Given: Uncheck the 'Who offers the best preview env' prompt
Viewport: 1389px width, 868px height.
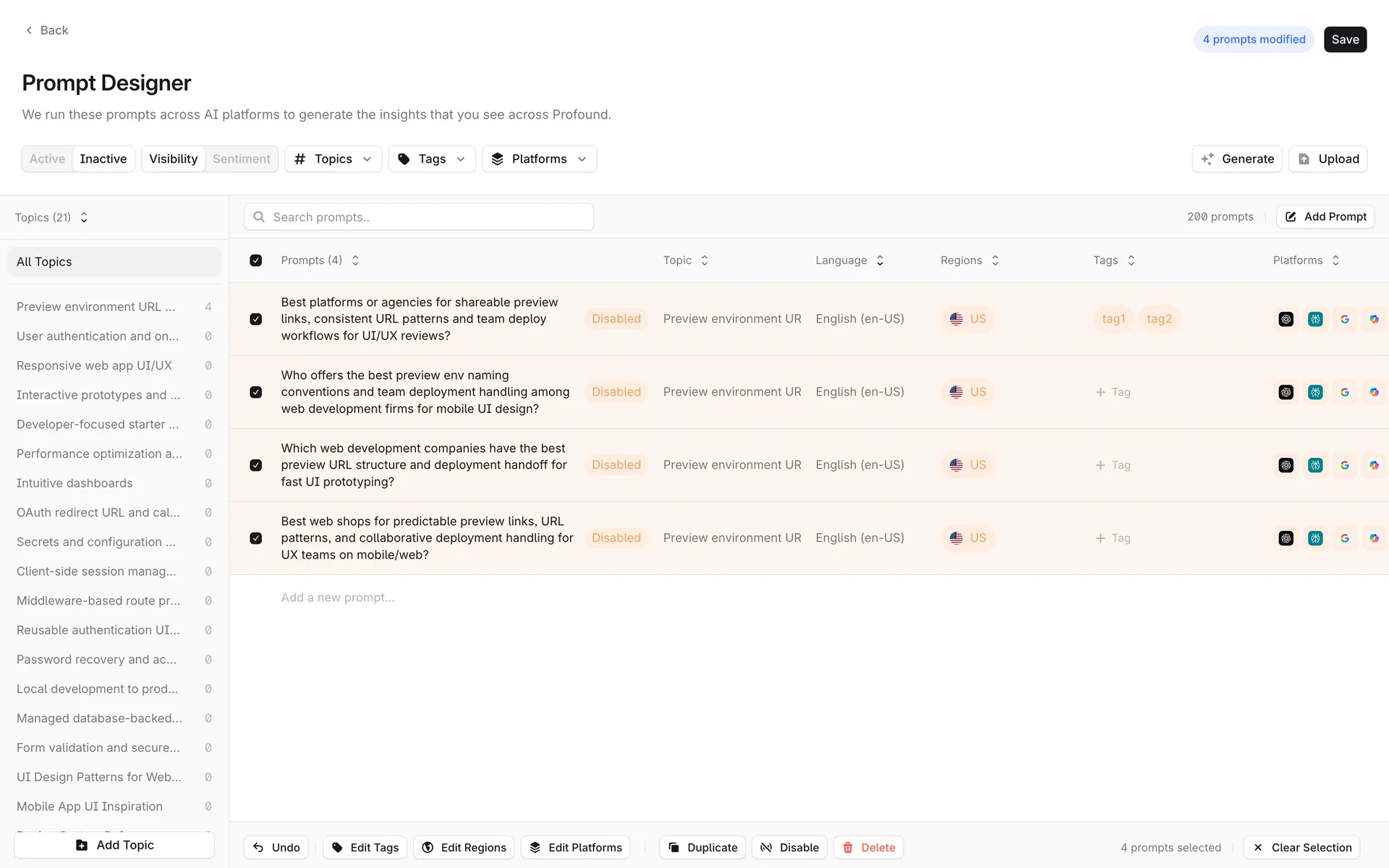Looking at the screenshot, I should 256,392.
